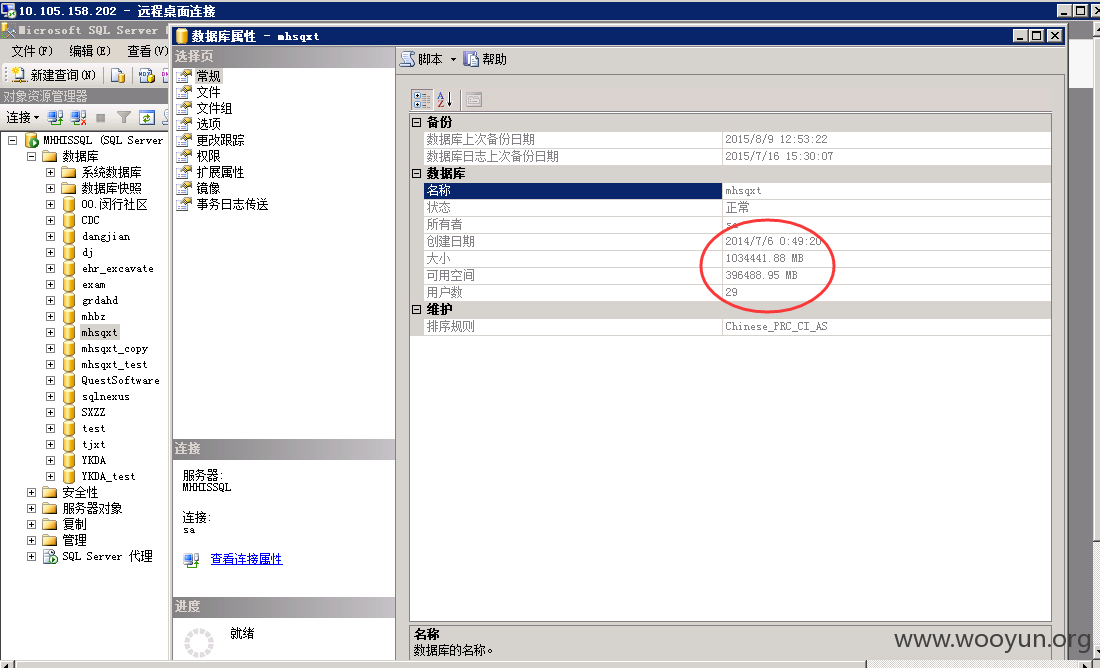
Task: Expand the SQL Server 代理 node
Action: coord(32,556)
